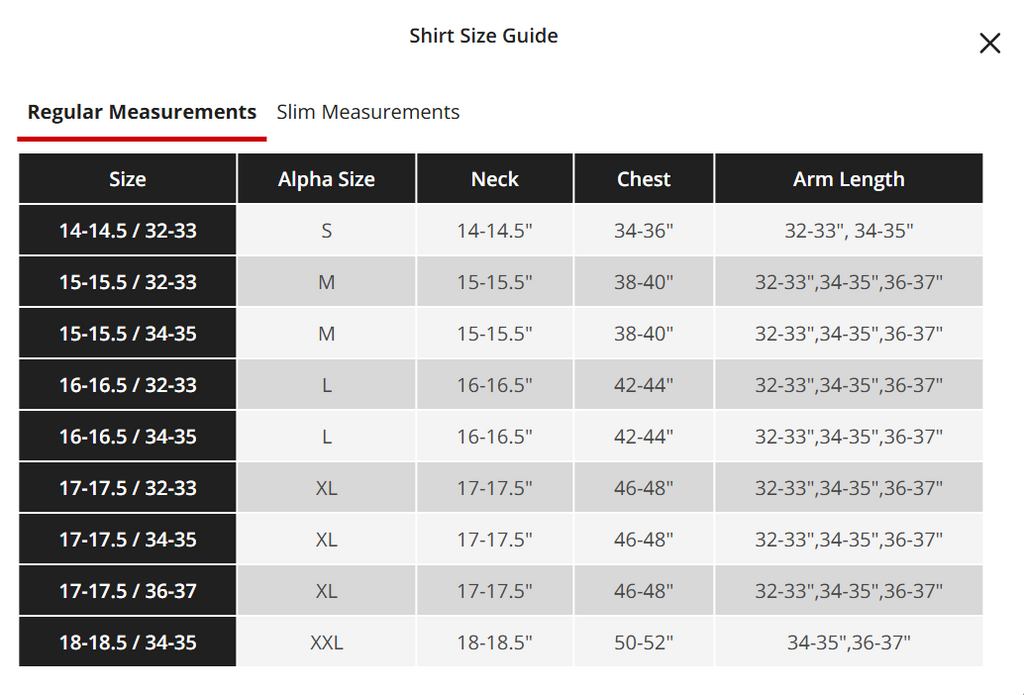
Task: Click the Shirt Size Guide title
Action: [483, 36]
